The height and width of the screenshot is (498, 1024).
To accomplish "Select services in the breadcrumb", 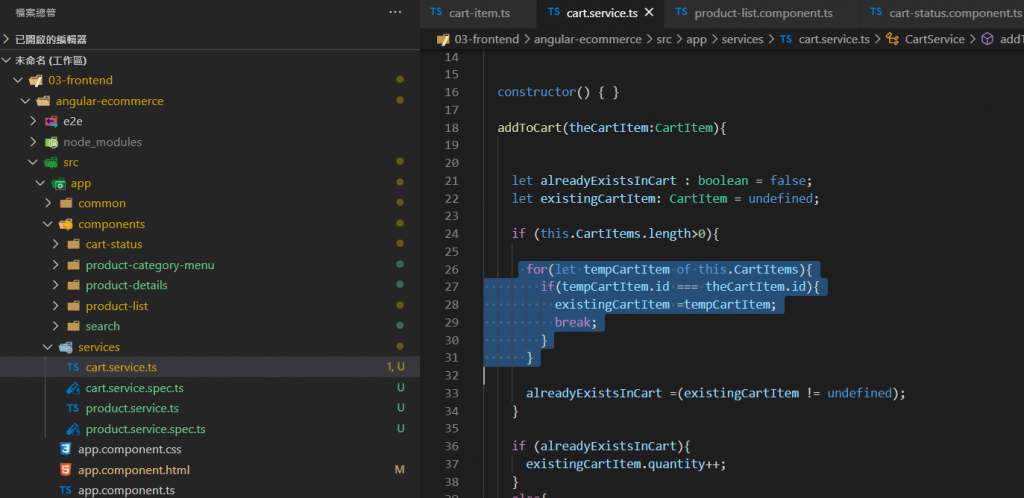I will pos(743,39).
